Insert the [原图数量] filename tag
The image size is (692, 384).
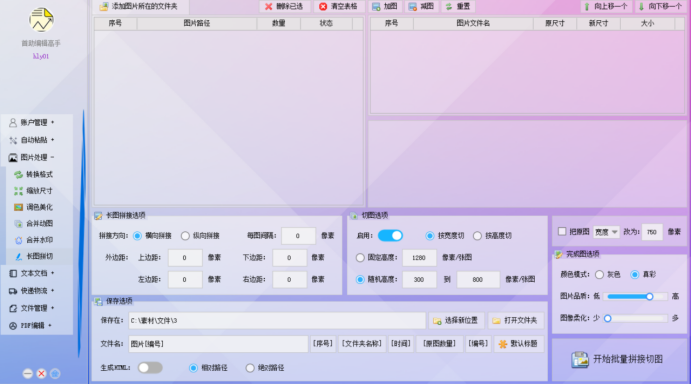tap(439, 344)
